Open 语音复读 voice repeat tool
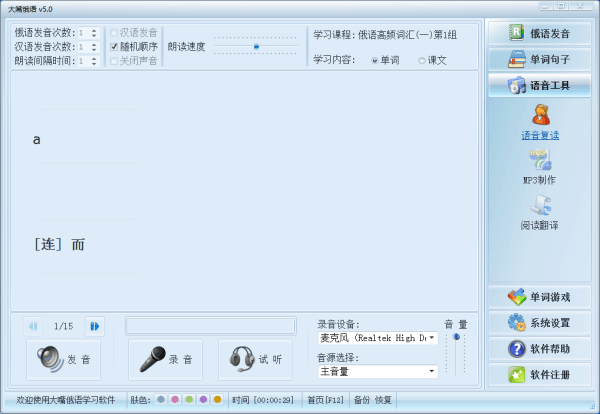Viewport: 600px width, 414px height. [540, 121]
